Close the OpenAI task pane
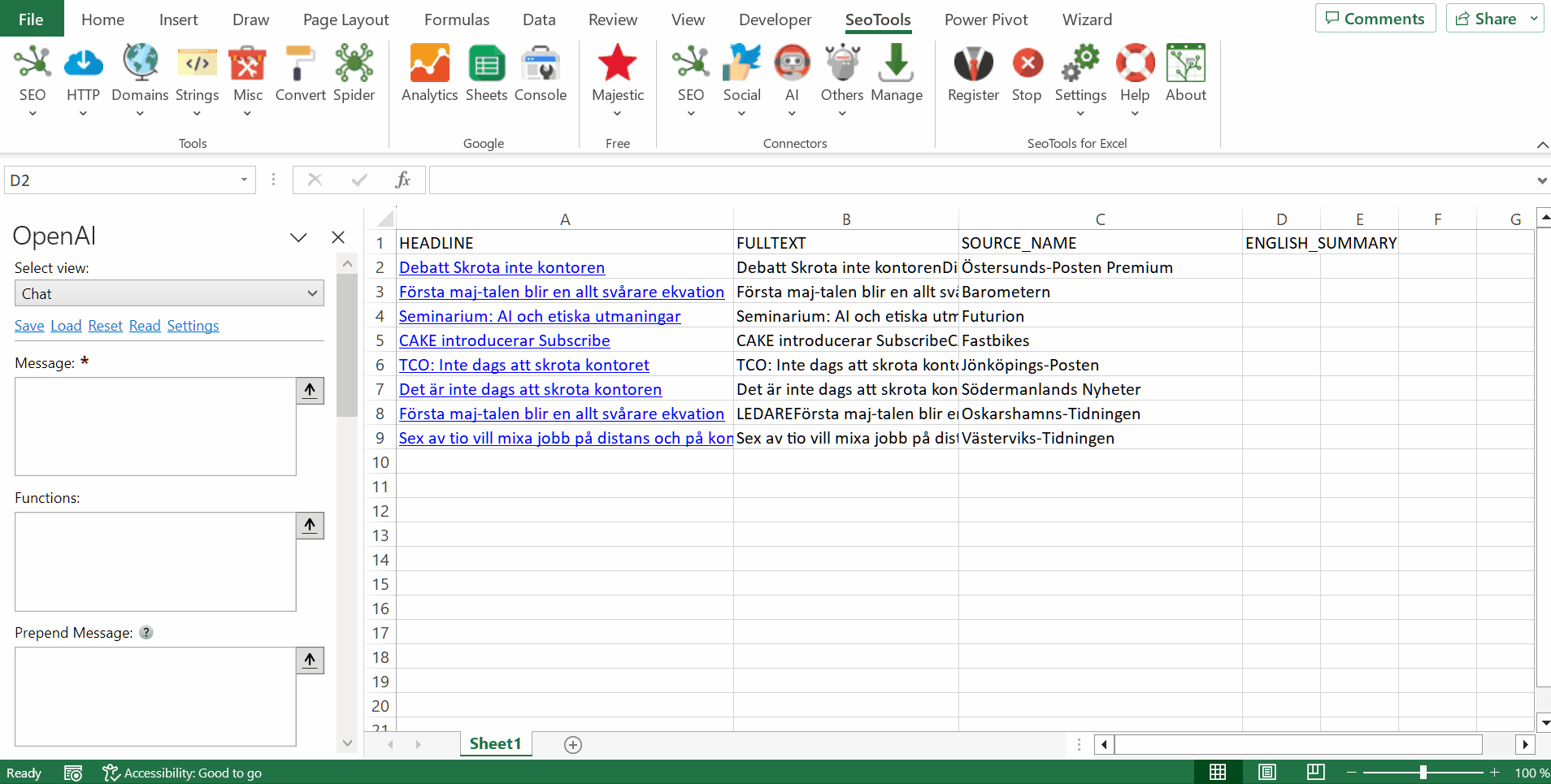 tap(338, 237)
